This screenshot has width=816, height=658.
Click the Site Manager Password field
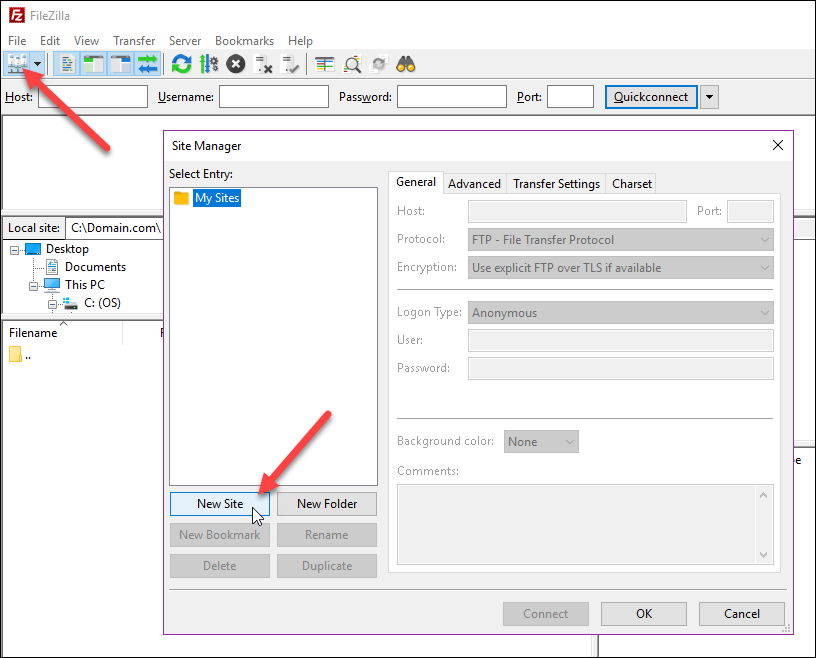(x=620, y=369)
